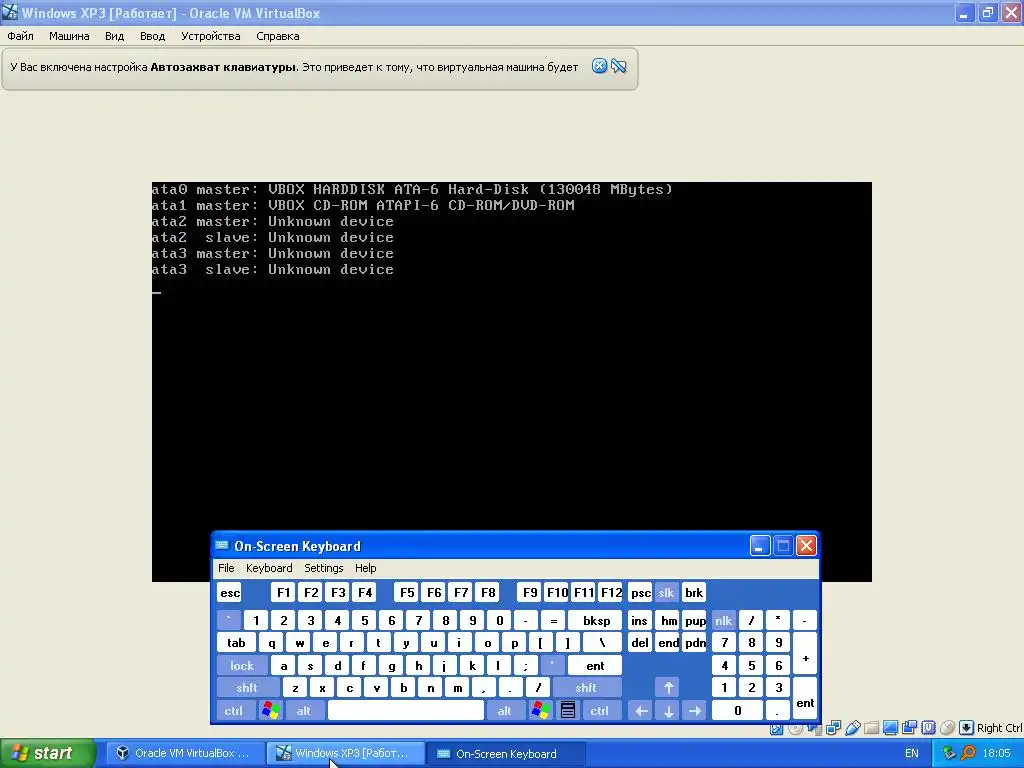
Task: Click the del key
Action: pos(640,643)
